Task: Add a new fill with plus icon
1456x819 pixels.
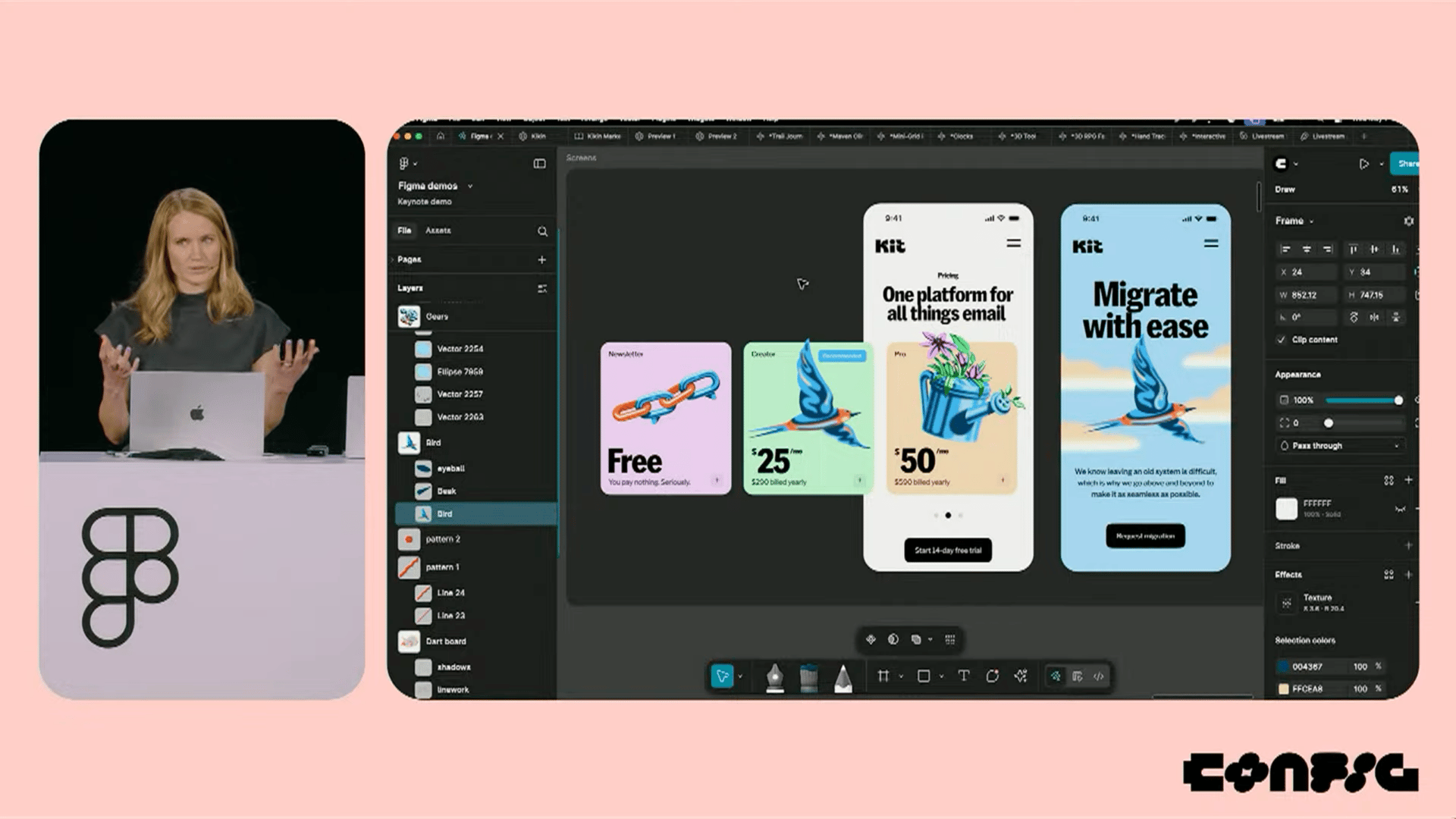Action: tap(1408, 480)
